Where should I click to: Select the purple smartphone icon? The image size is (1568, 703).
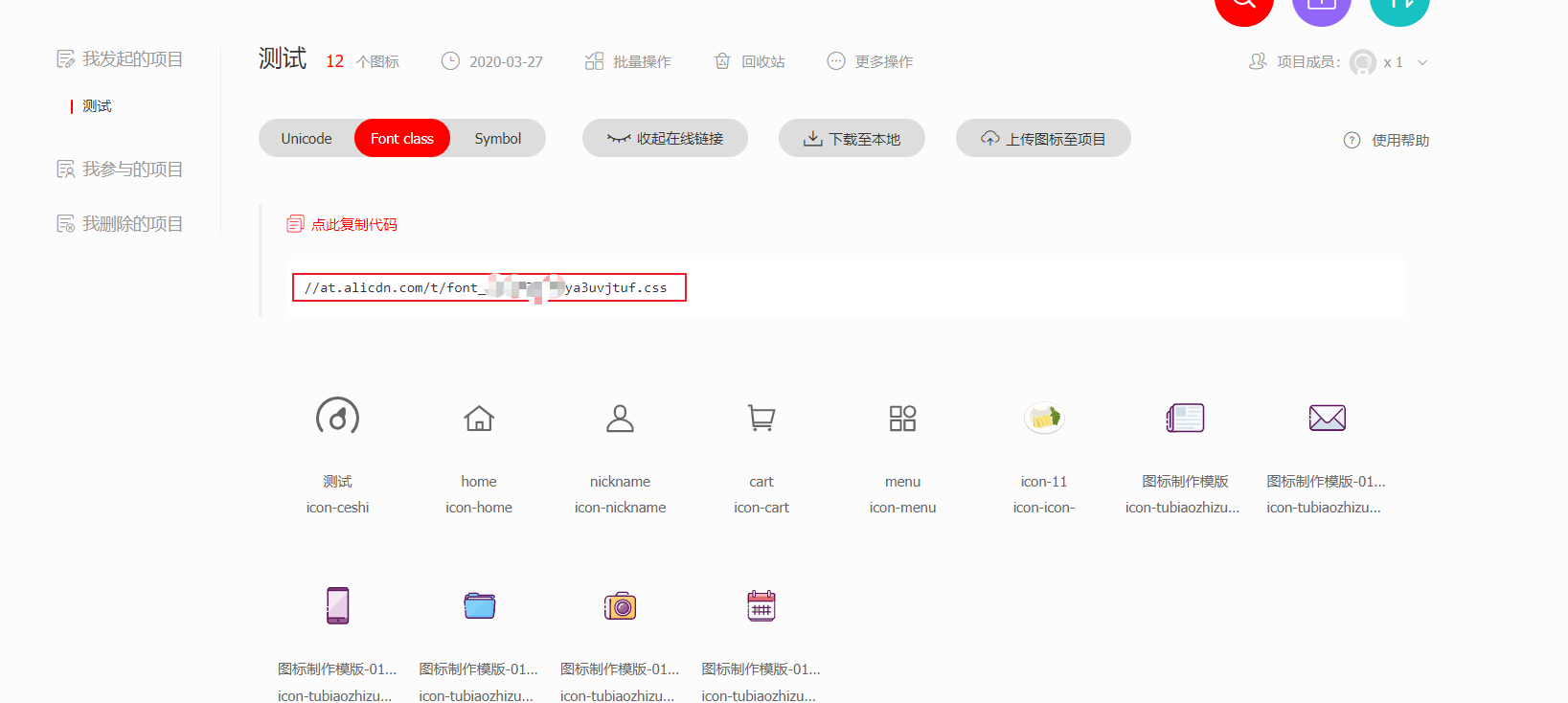(337, 605)
